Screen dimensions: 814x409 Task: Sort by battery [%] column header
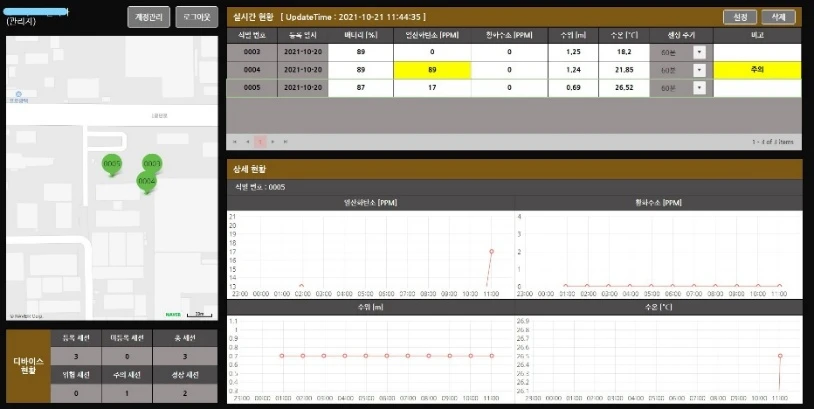(x=361, y=35)
